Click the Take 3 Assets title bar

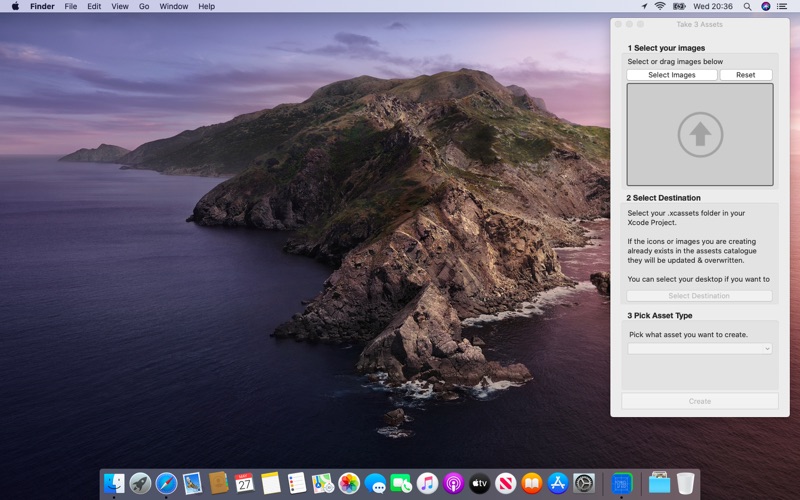(699, 24)
